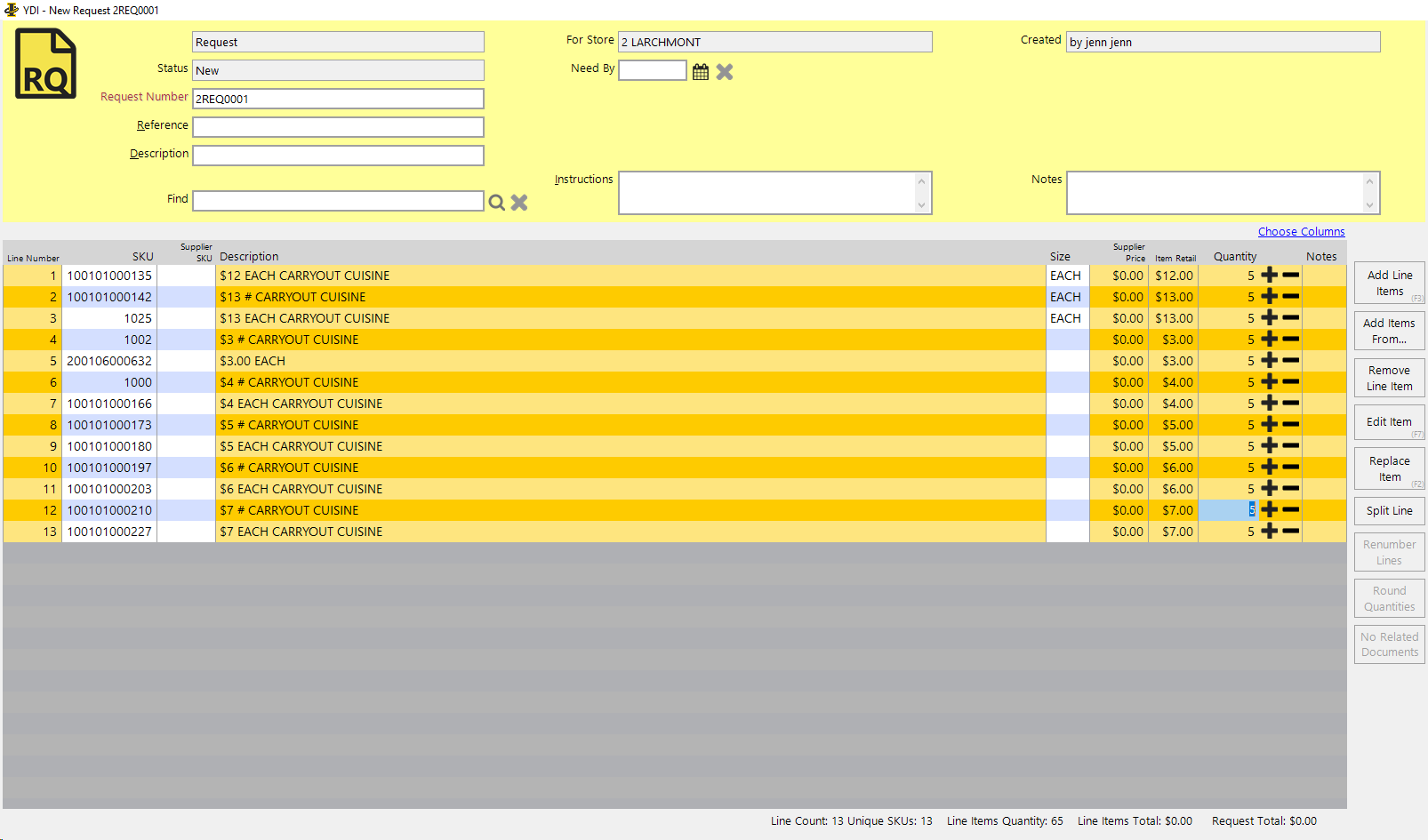Click the Replace Item button
Viewport: 1428px width, 840px height.
1390,468
